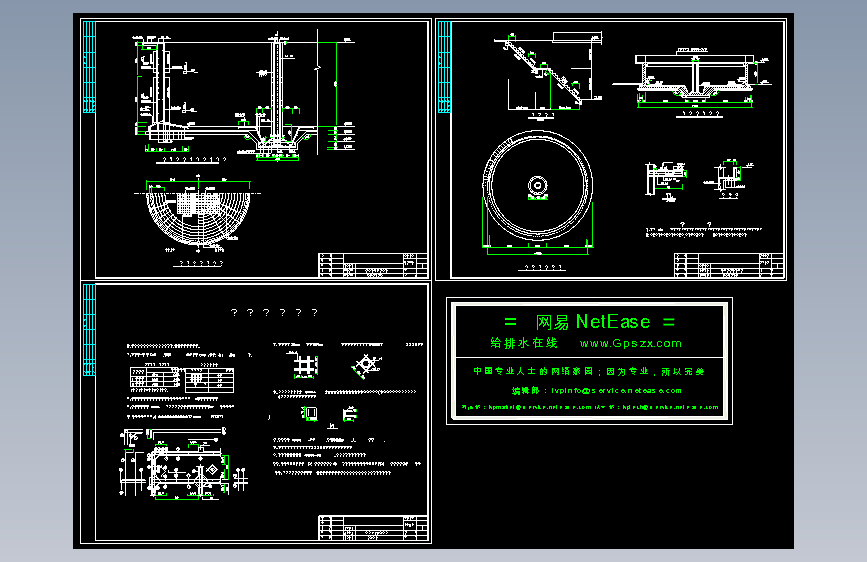Select the half-circle rebar plan drawing
The height and width of the screenshot is (562, 867).
click(x=198, y=217)
